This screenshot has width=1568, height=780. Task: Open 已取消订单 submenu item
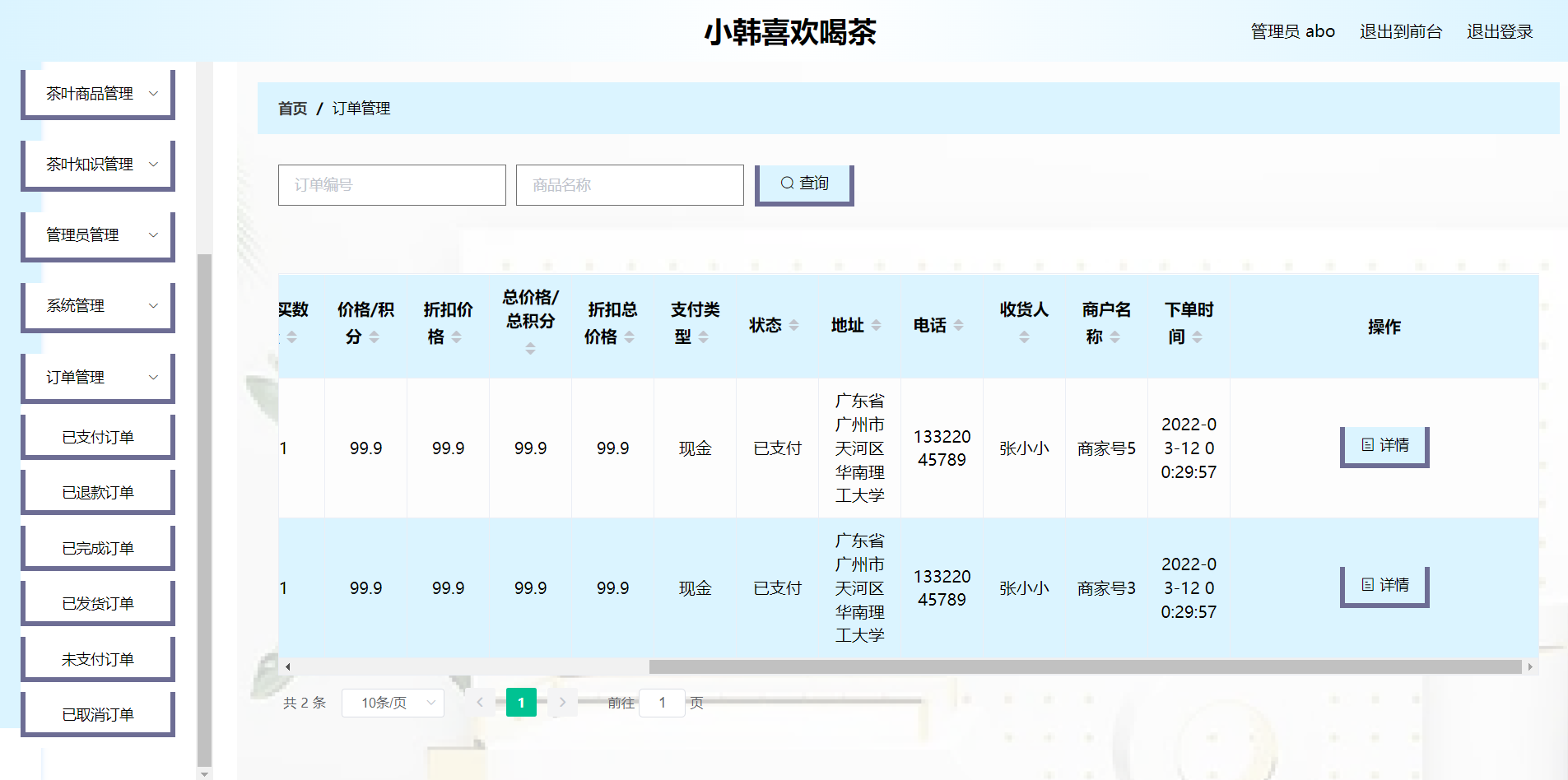[x=98, y=714]
